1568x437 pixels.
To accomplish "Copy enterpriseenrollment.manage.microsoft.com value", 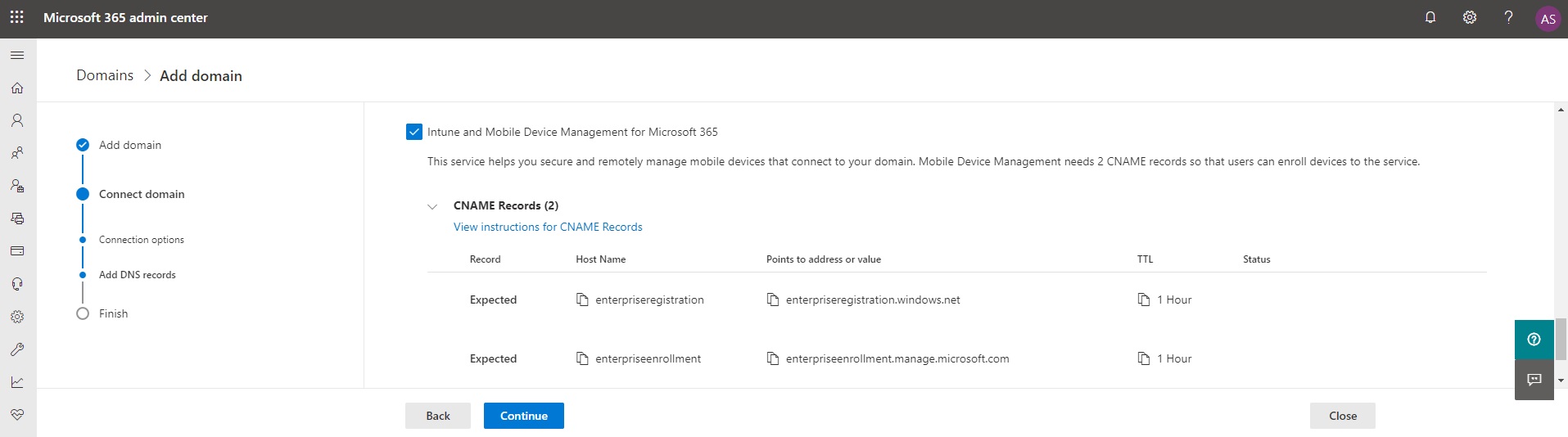I will coord(772,358).
